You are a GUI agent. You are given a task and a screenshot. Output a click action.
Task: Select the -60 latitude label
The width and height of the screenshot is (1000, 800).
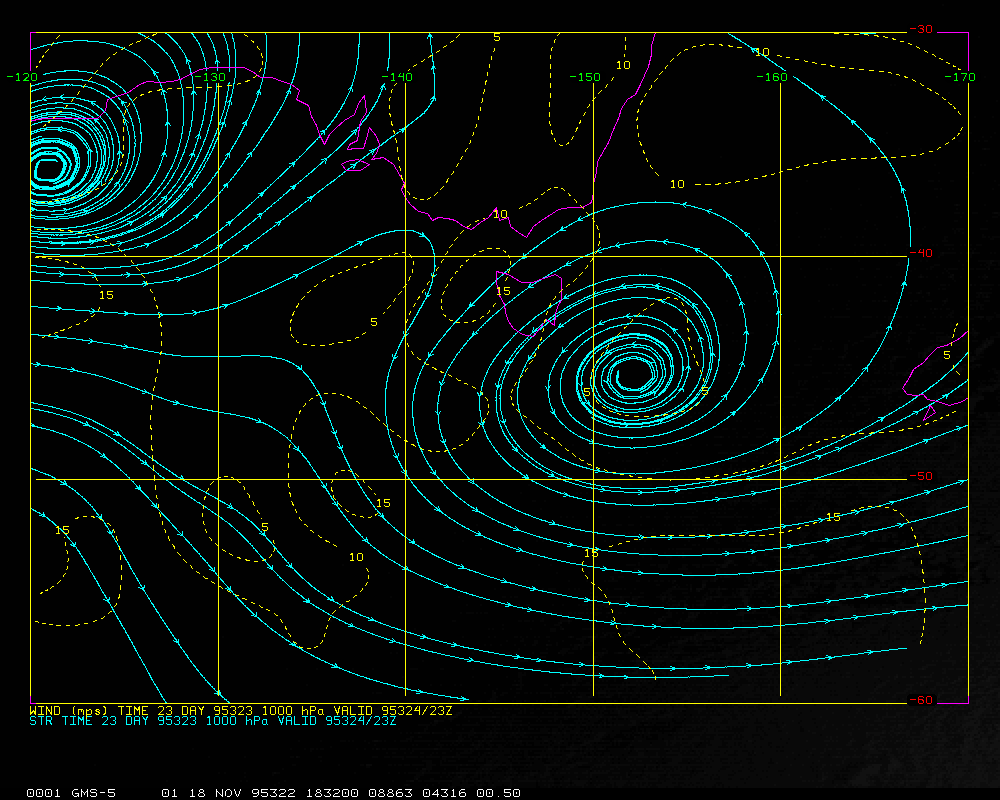coord(920,700)
